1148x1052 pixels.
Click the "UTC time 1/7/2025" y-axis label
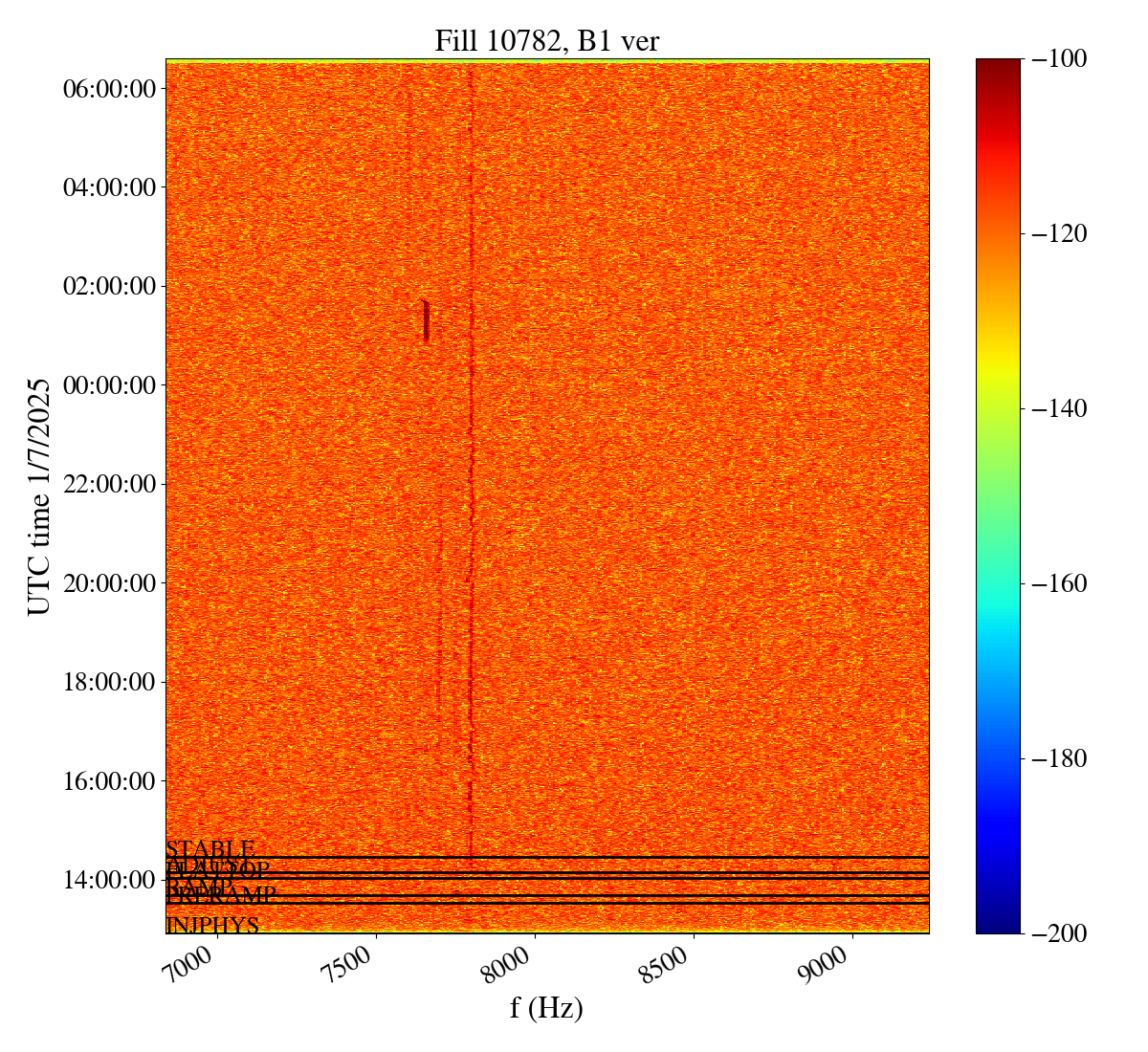[38, 496]
